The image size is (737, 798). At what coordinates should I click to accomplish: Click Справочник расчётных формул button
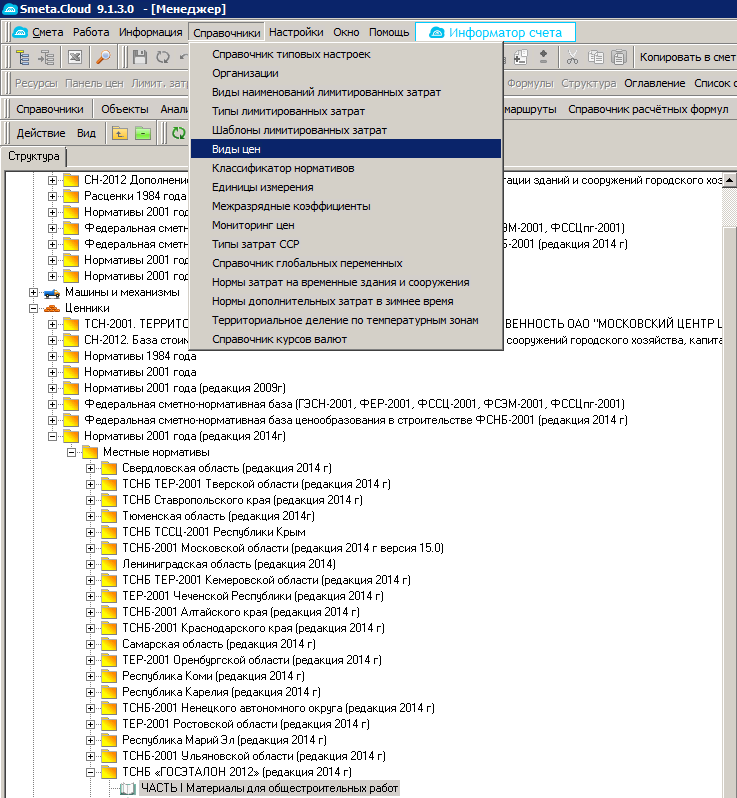pyautogui.click(x=648, y=109)
